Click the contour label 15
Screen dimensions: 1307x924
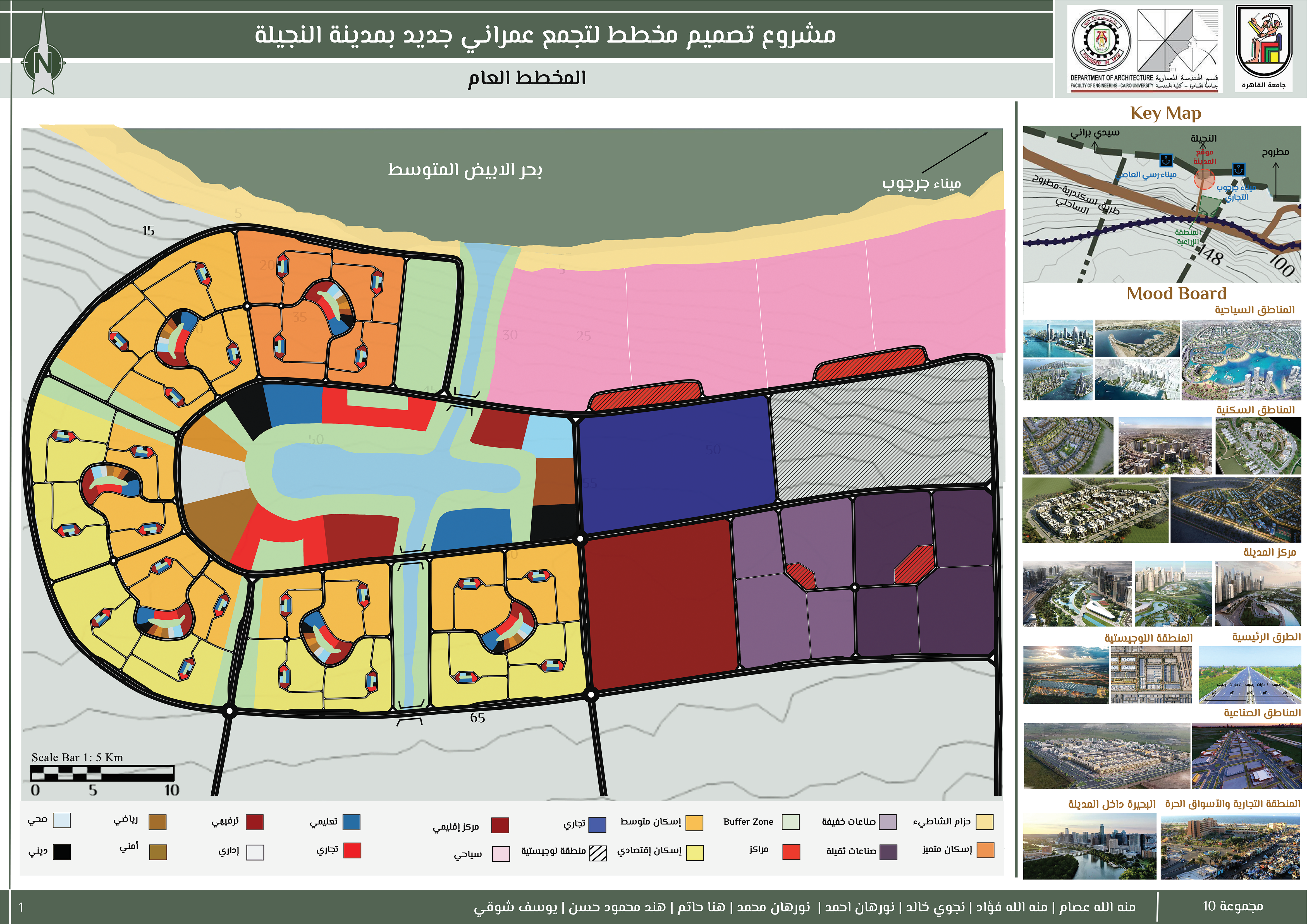point(148,231)
